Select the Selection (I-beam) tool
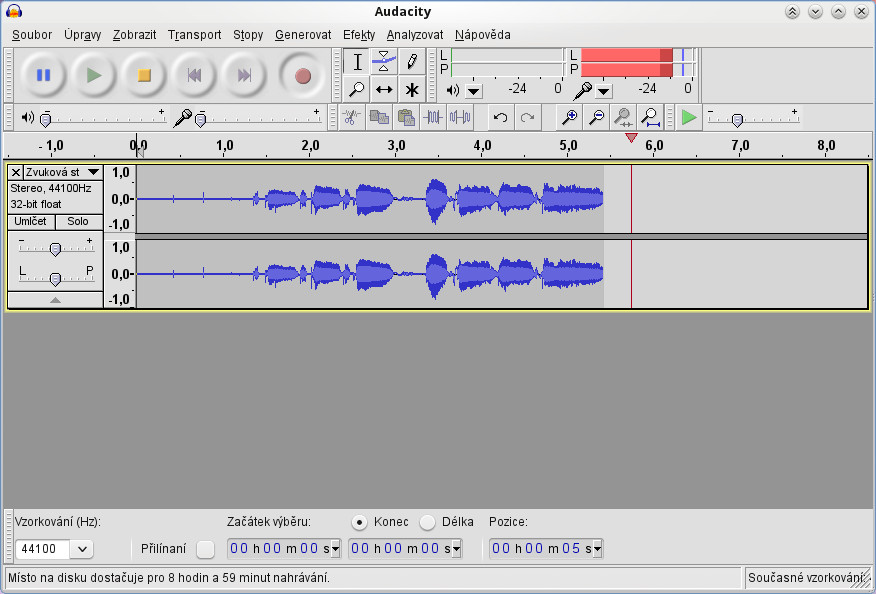Viewport: 876px width, 594px height. 356,61
